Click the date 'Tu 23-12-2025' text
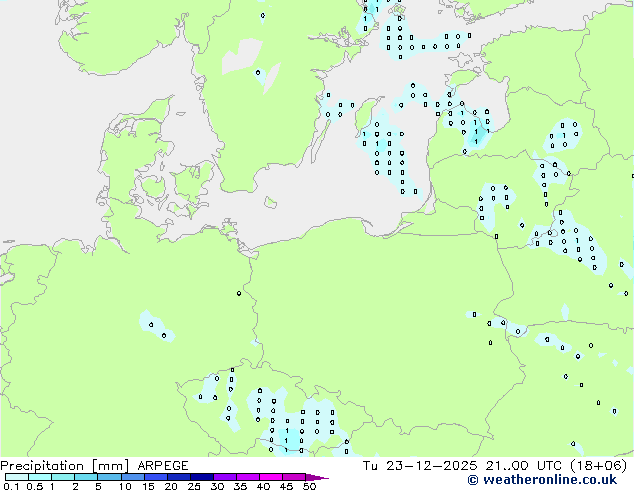This screenshot has width=634, height=490. [x=420, y=466]
